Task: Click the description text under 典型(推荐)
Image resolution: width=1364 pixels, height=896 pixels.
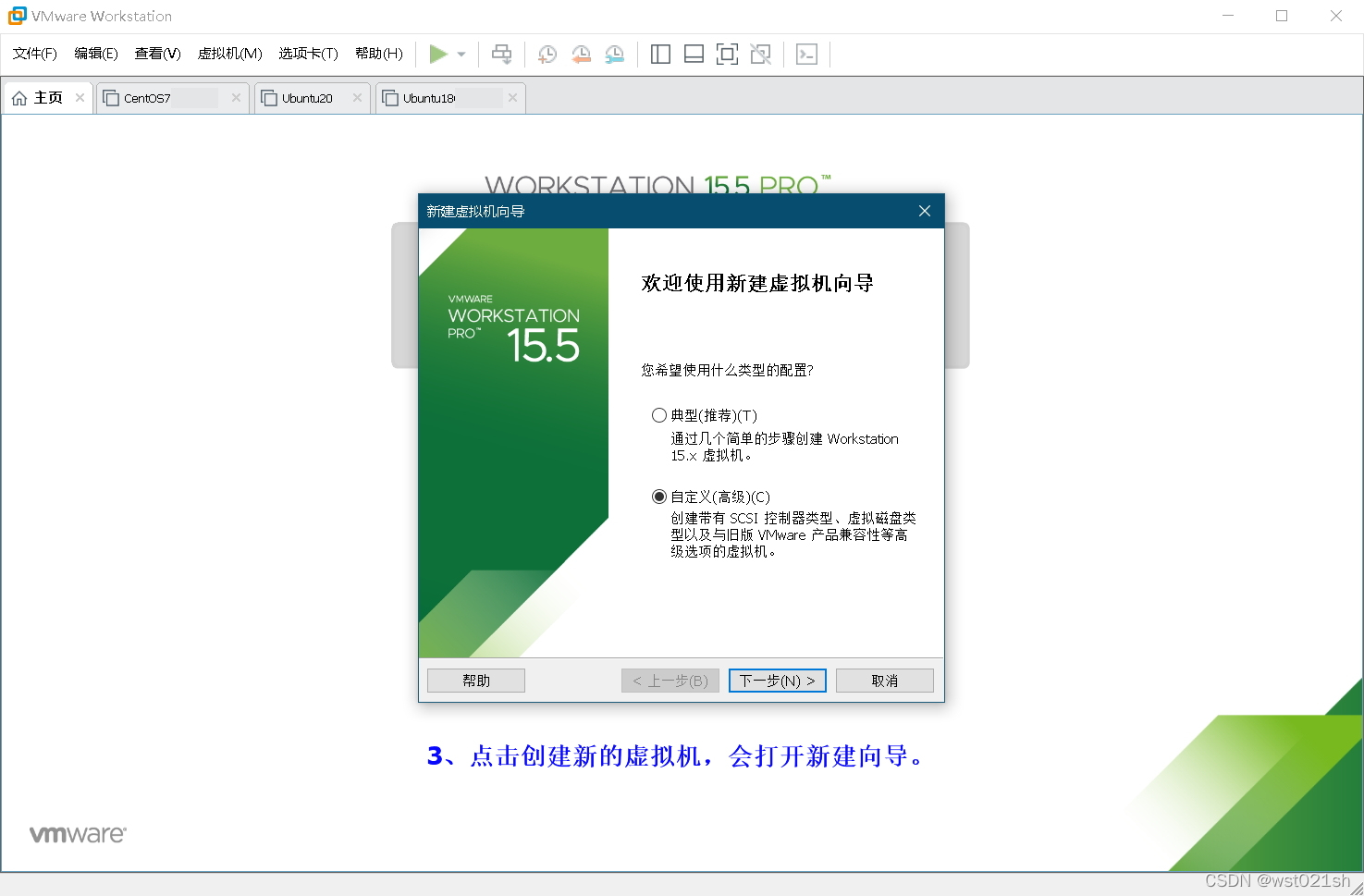Action: pyautogui.click(x=784, y=448)
